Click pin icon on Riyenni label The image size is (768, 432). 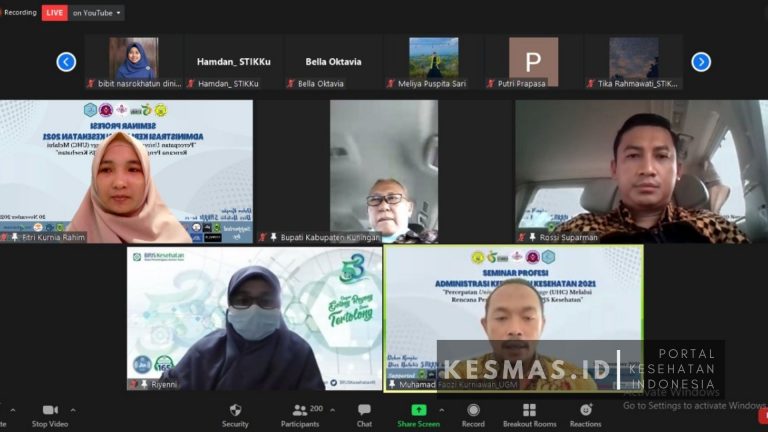(x=144, y=384)
